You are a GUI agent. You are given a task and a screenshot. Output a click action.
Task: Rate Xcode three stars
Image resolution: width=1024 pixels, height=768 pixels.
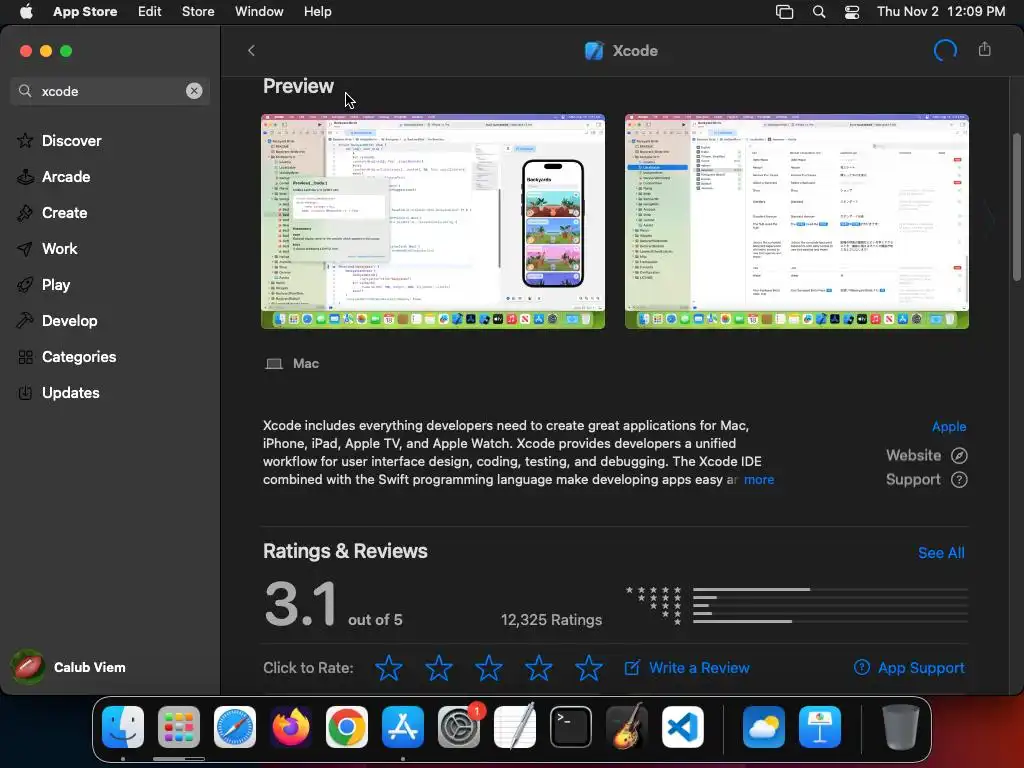pos(488,667)
